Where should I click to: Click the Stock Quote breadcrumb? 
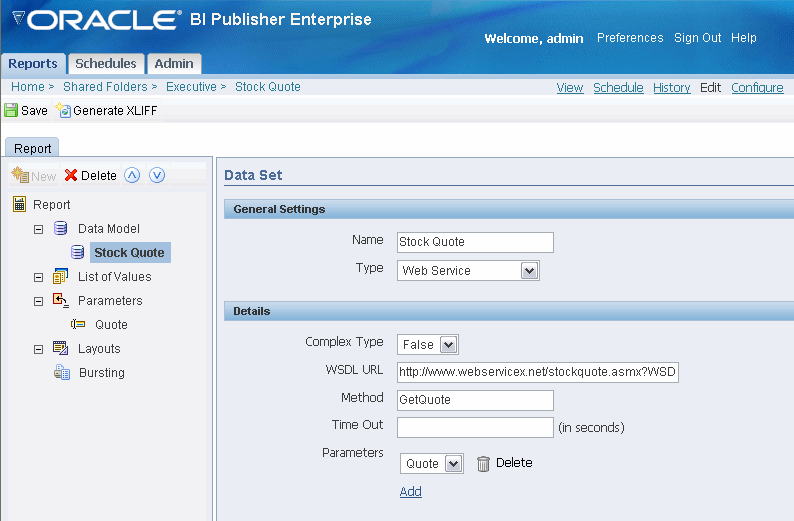coord(268,87)
